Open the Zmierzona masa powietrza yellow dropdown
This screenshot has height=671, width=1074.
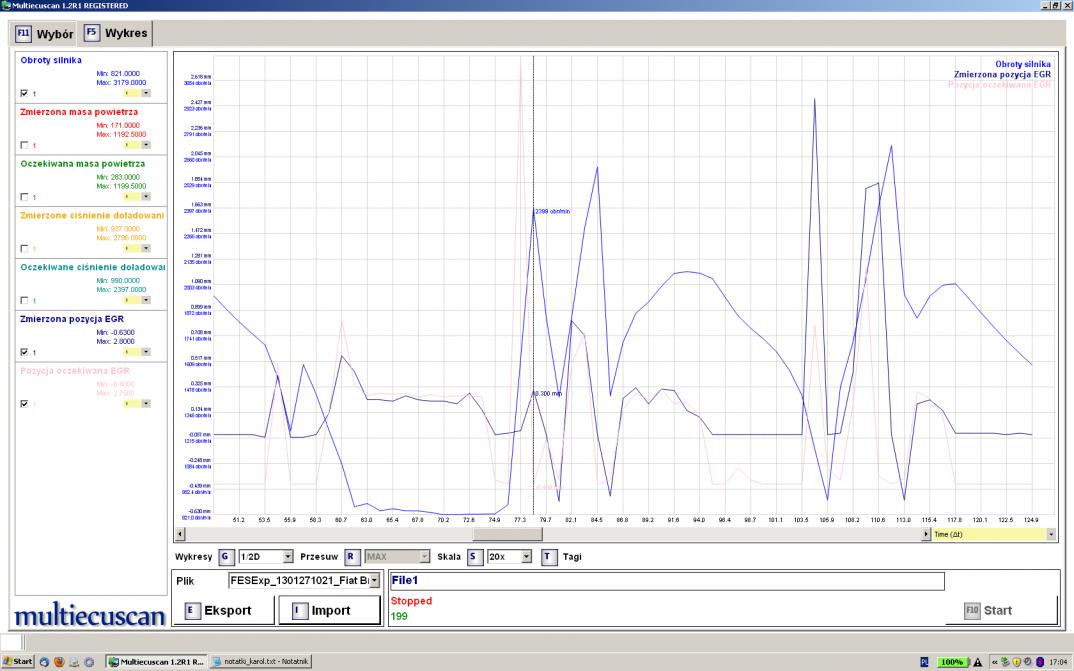137,145
